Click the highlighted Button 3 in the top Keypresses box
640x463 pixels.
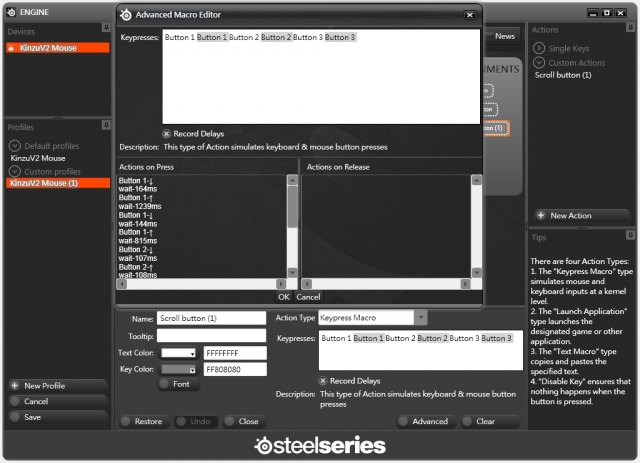coord(340,37)
